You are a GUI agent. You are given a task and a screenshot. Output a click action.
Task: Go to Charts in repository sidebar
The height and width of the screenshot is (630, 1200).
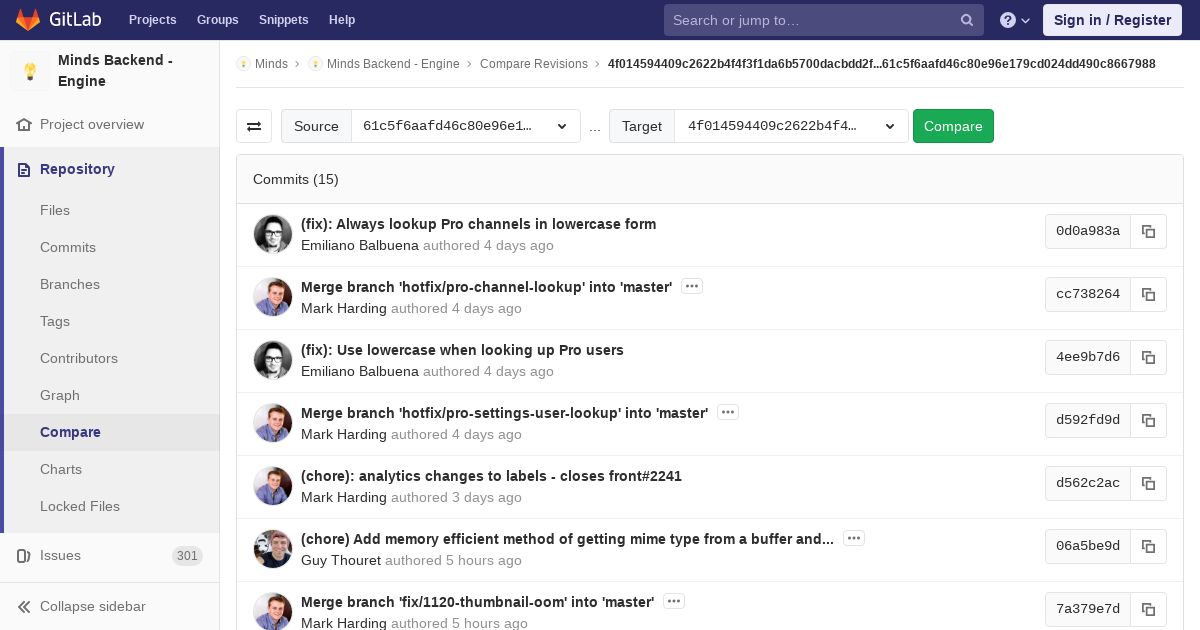coord(61,470)
